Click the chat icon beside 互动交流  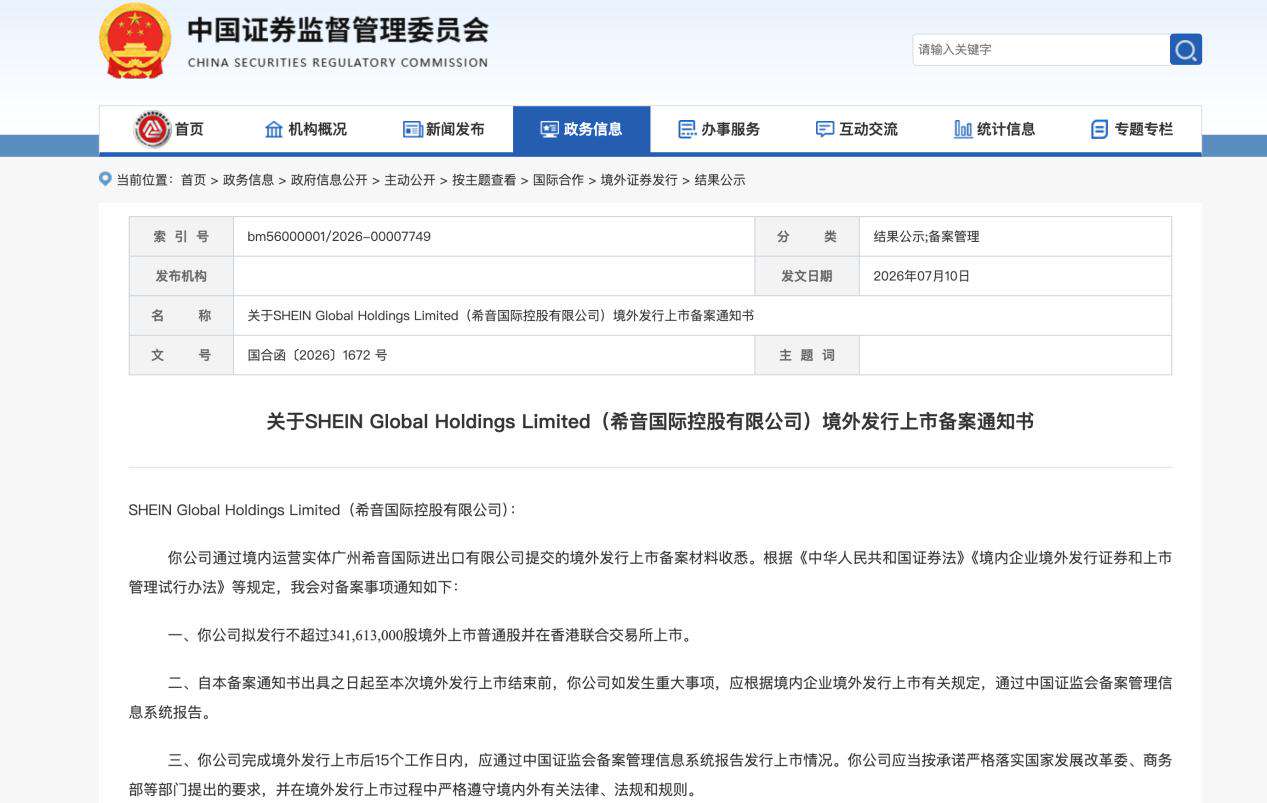click(x=825, y=129)
